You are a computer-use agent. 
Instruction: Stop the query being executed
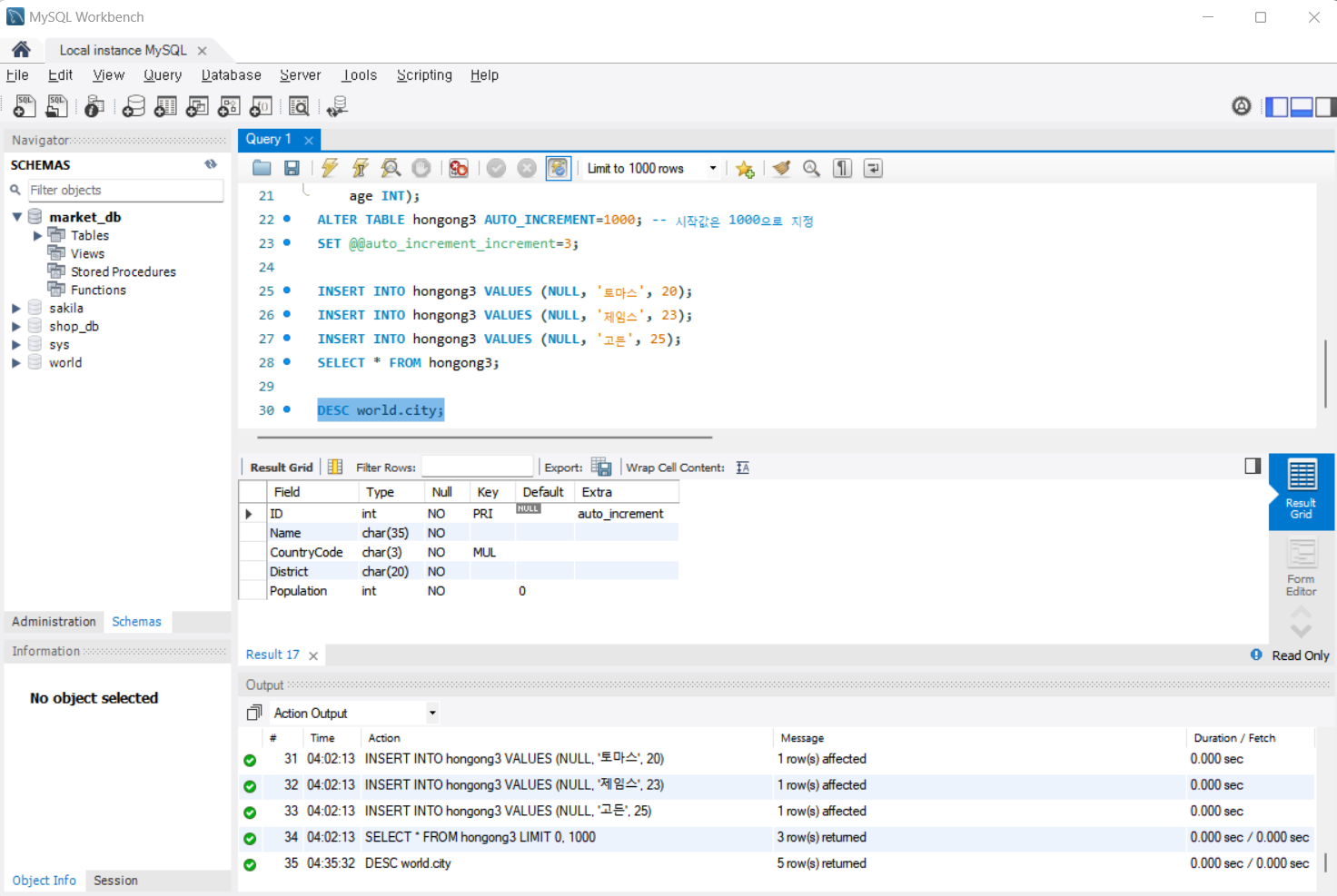421,168
